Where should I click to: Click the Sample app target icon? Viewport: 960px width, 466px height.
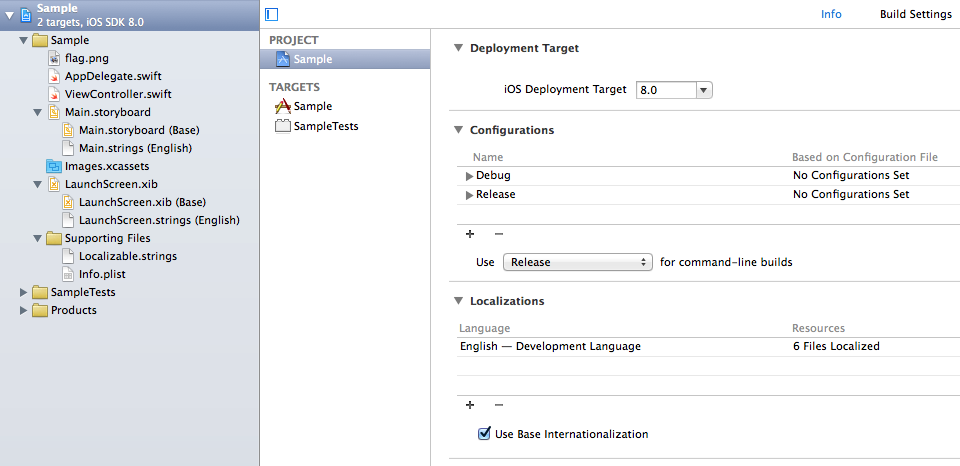point(283,106)
